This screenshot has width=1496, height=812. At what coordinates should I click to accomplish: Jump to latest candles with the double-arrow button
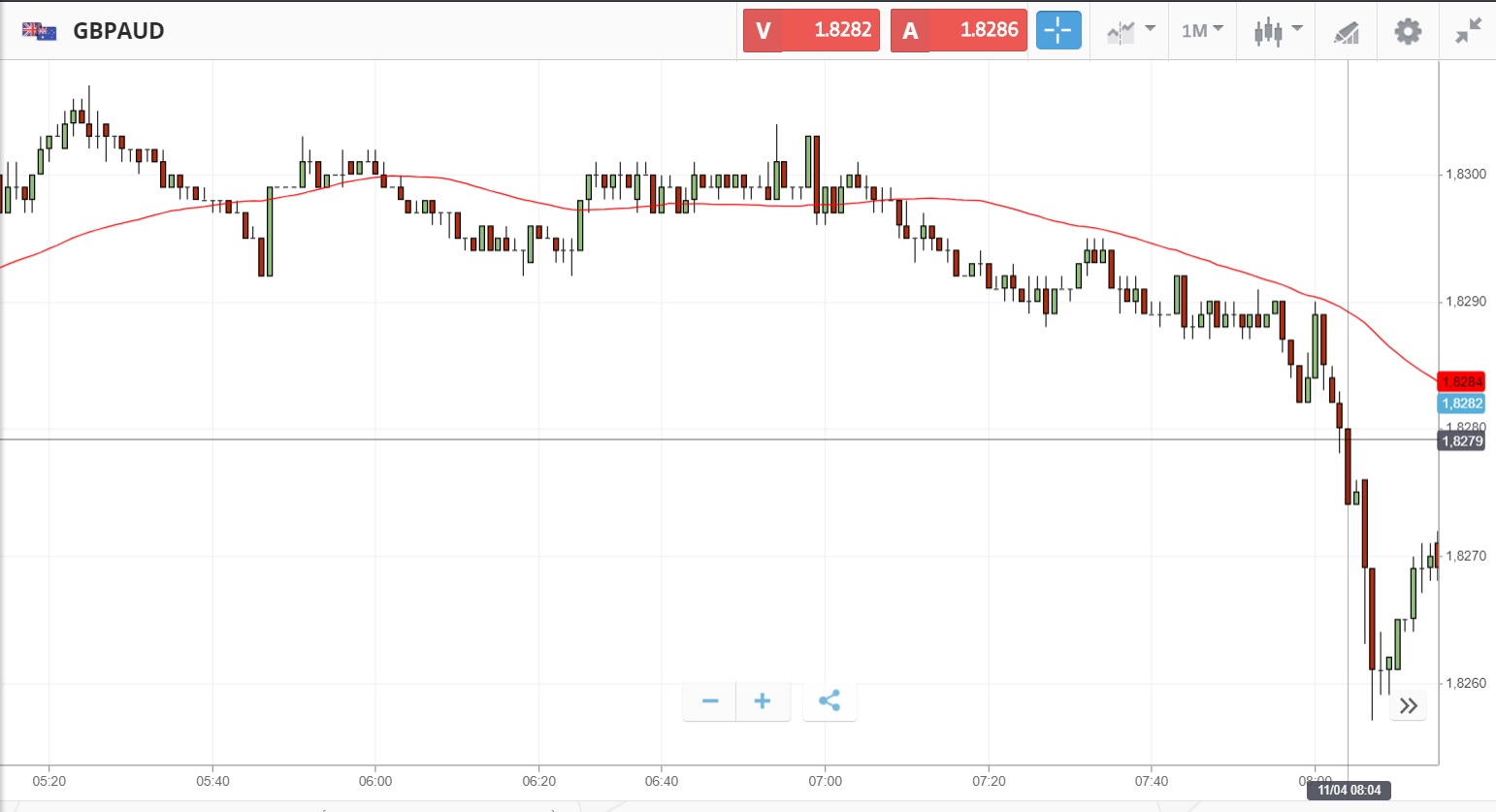click(1409, 705)
